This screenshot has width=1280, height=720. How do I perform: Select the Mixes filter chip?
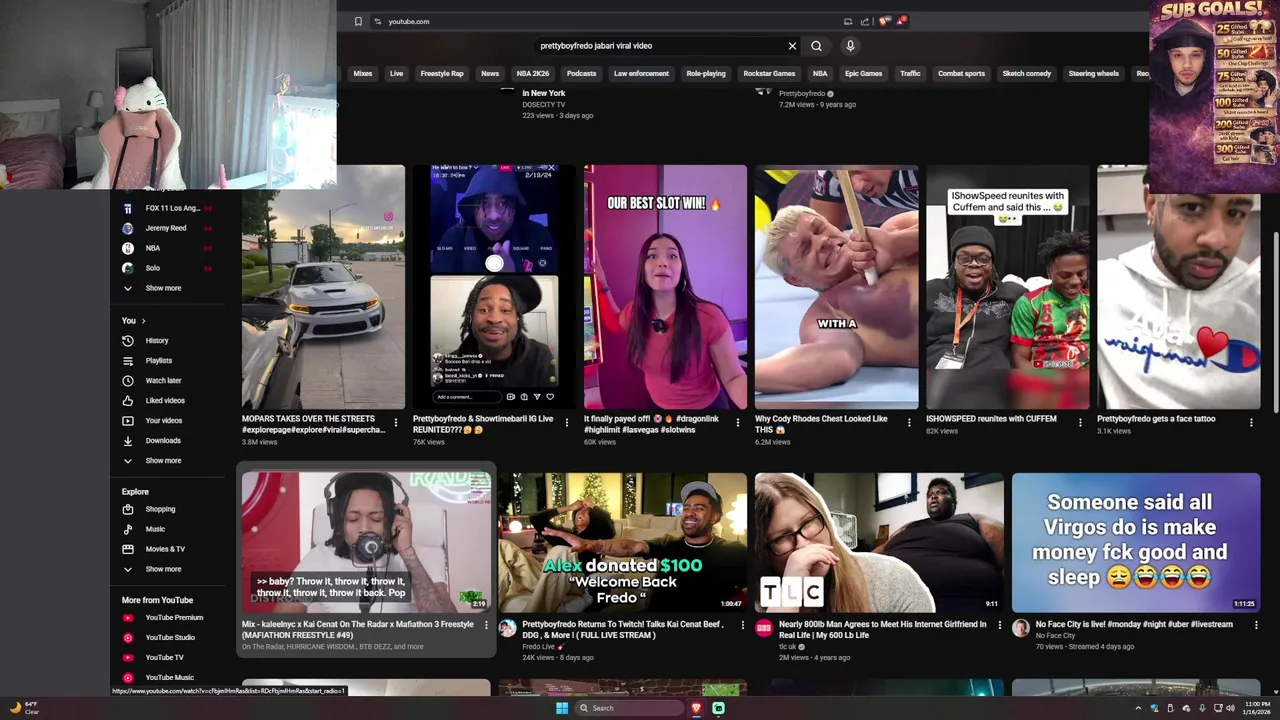[363, 73]
